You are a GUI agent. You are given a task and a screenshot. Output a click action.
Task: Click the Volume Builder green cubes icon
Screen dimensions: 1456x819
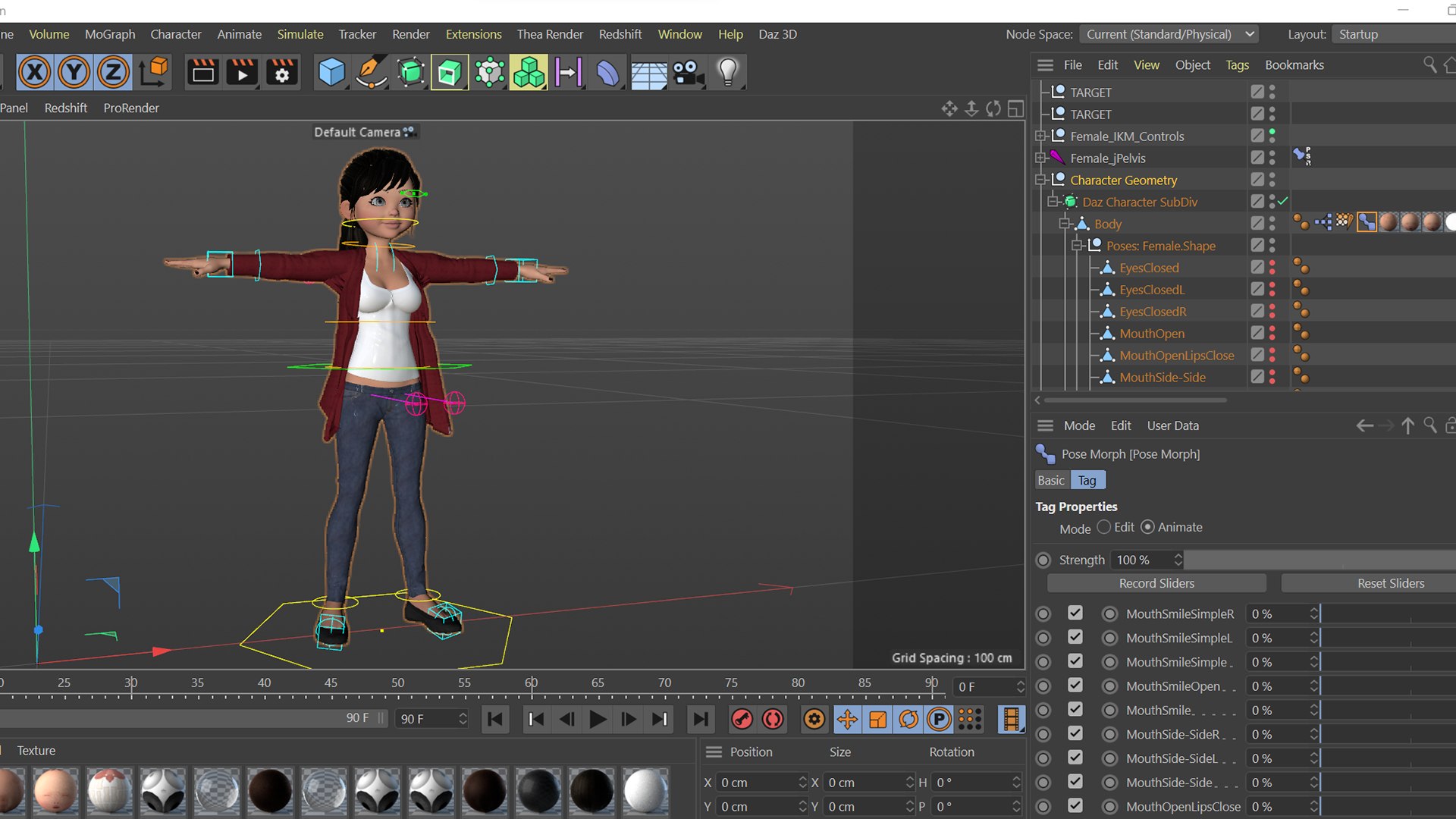click(x=529, y=73)
